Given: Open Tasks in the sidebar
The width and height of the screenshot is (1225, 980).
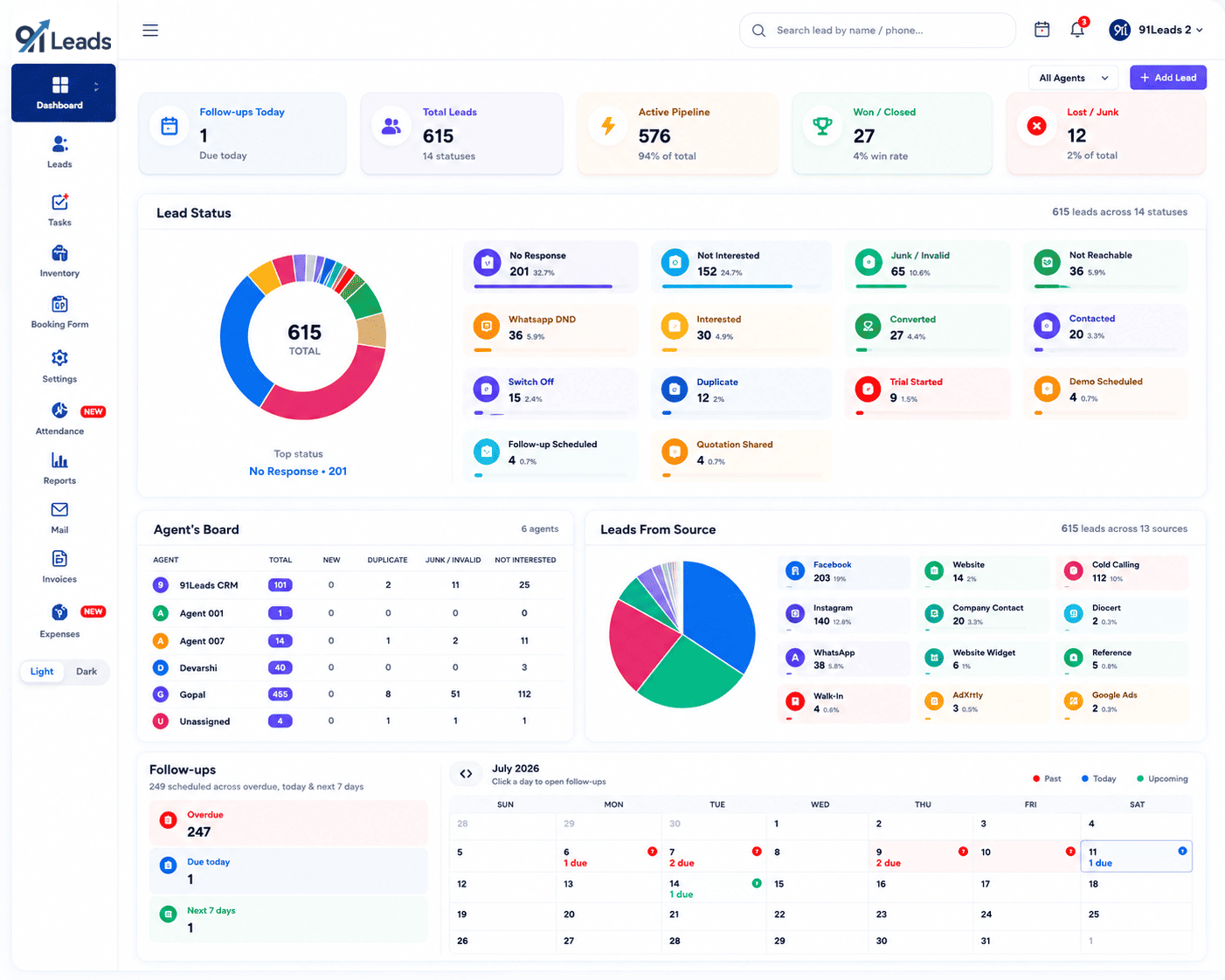Looking at the screenshot, I should click(x=59, y=210).
